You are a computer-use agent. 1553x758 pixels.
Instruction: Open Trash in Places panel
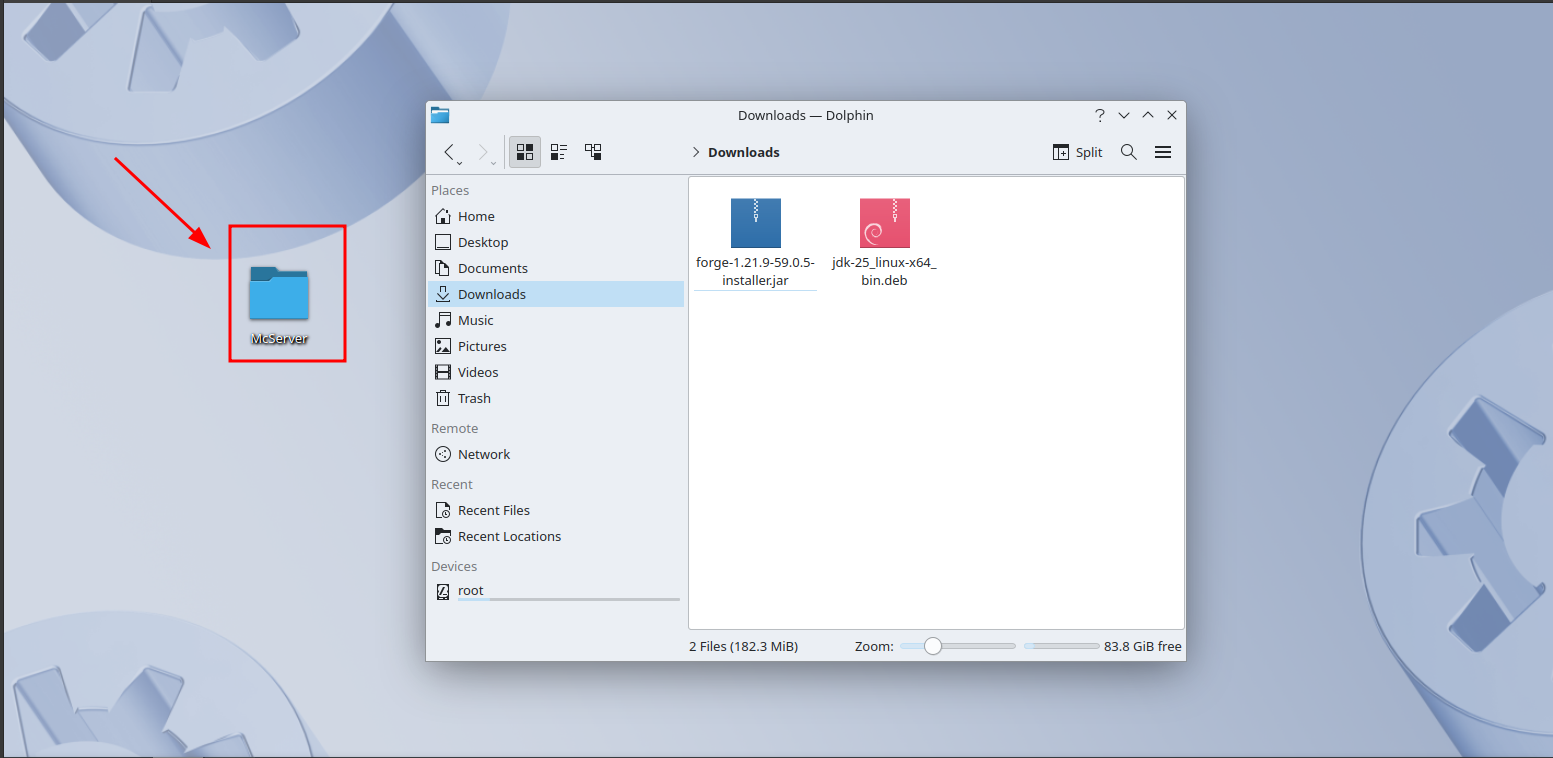point(474,398)
